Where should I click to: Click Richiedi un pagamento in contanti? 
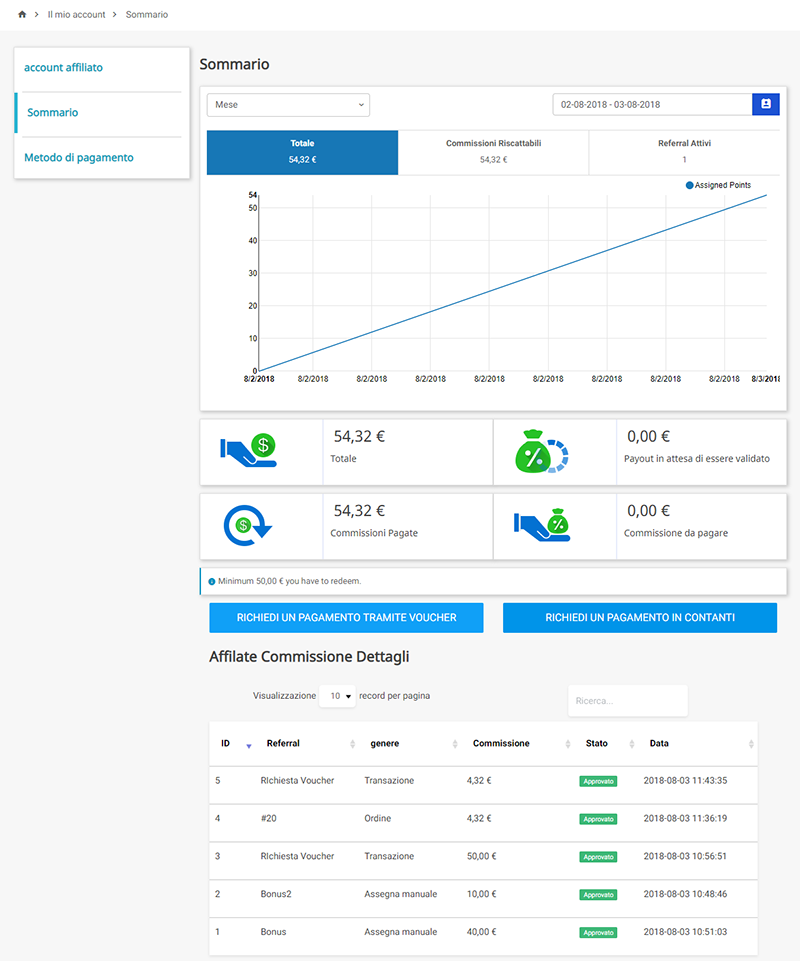coord(640,618)
